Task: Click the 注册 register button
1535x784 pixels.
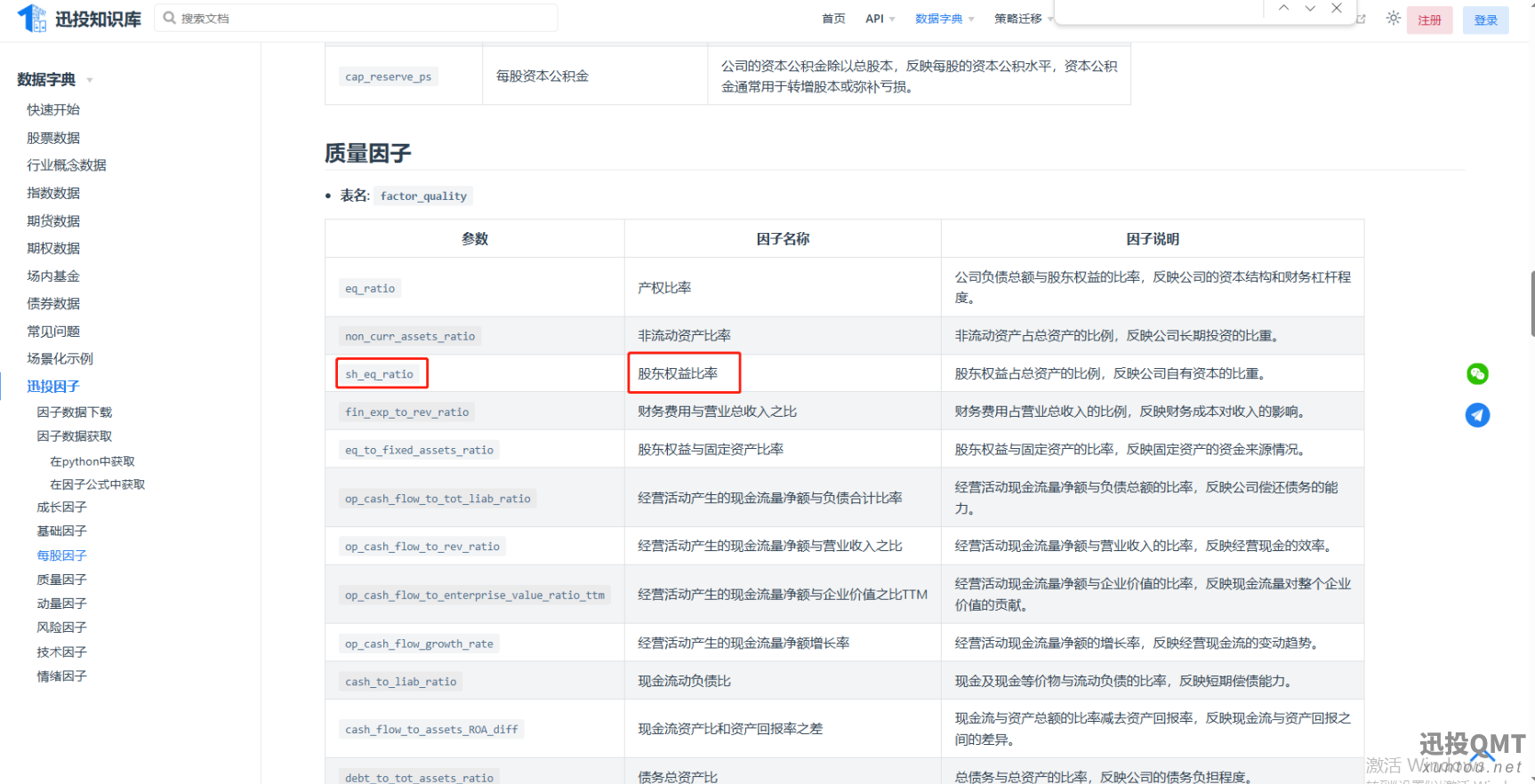Action: [x=1429, y=20]
